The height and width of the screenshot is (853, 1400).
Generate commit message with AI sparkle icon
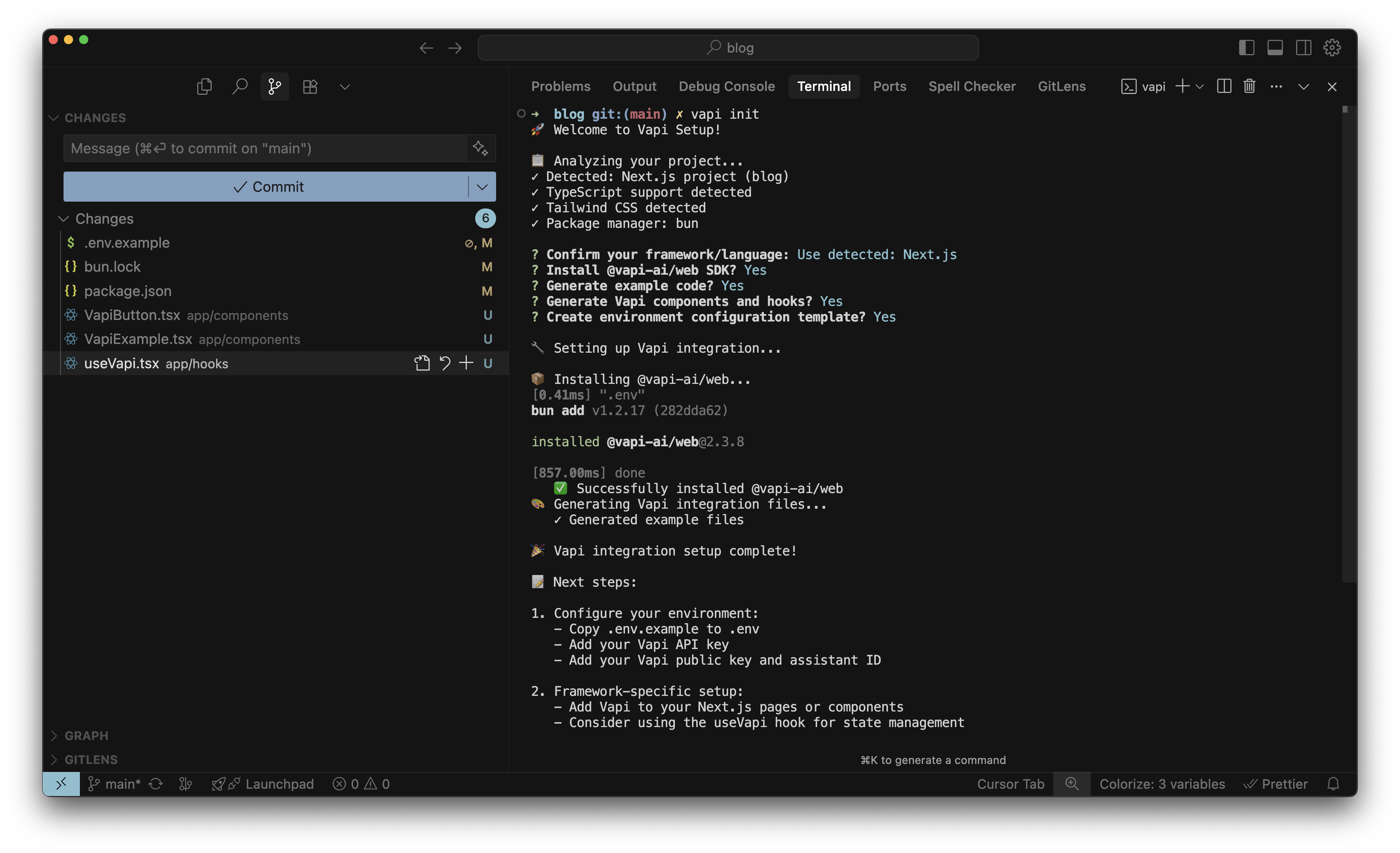coord(481,148)
